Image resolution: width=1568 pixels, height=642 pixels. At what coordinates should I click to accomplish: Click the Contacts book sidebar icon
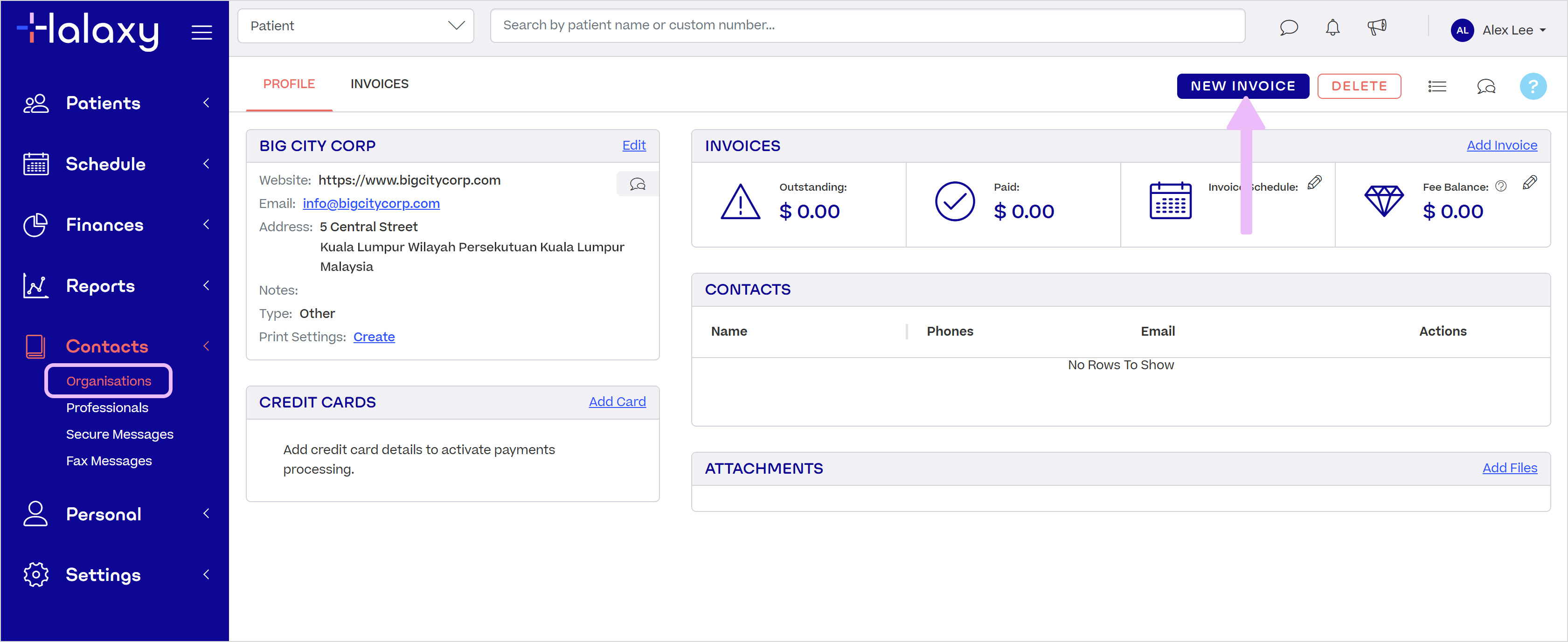[35, 346]
